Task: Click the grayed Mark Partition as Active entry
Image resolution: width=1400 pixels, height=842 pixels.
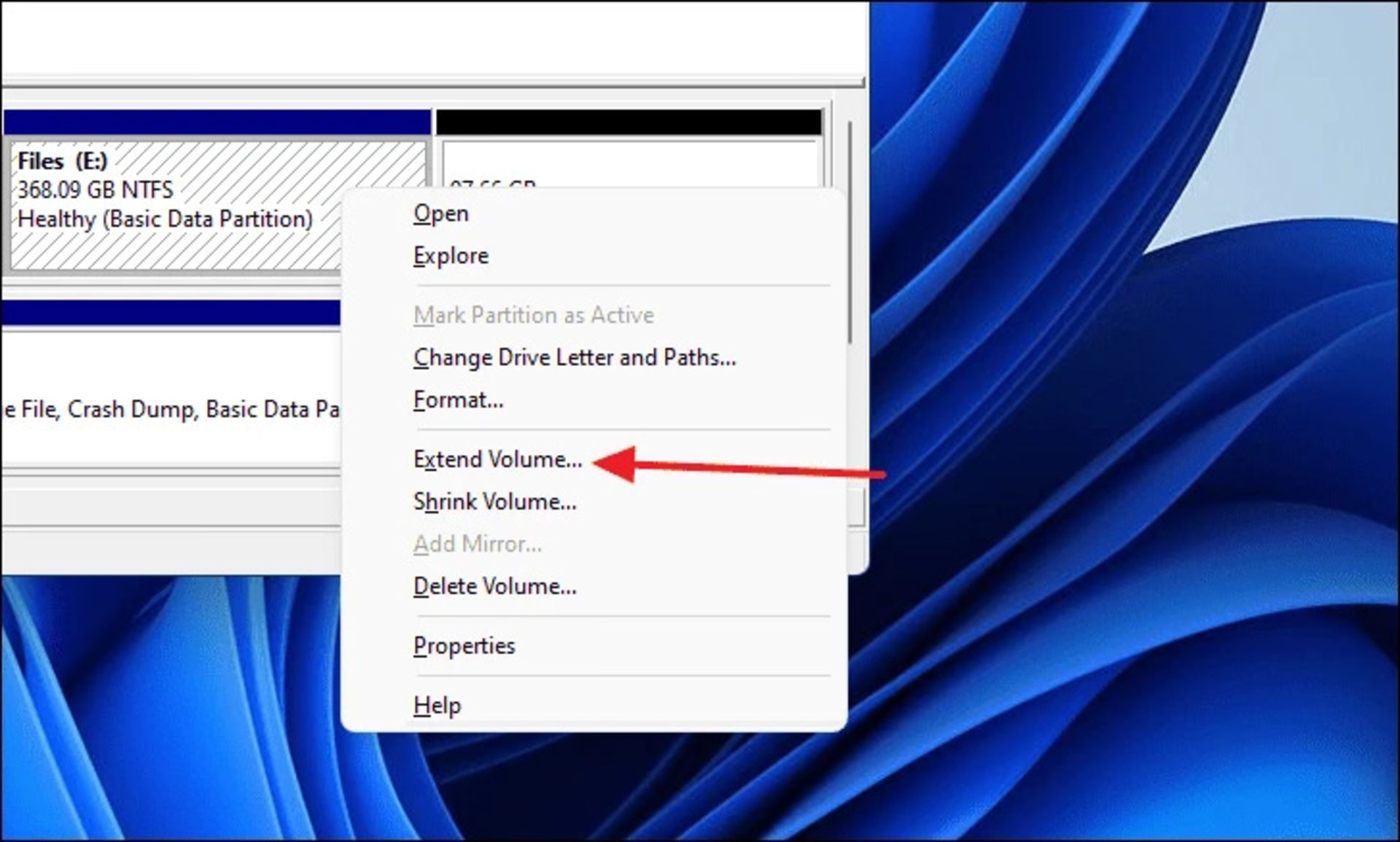Action: [x=533, y=316]
